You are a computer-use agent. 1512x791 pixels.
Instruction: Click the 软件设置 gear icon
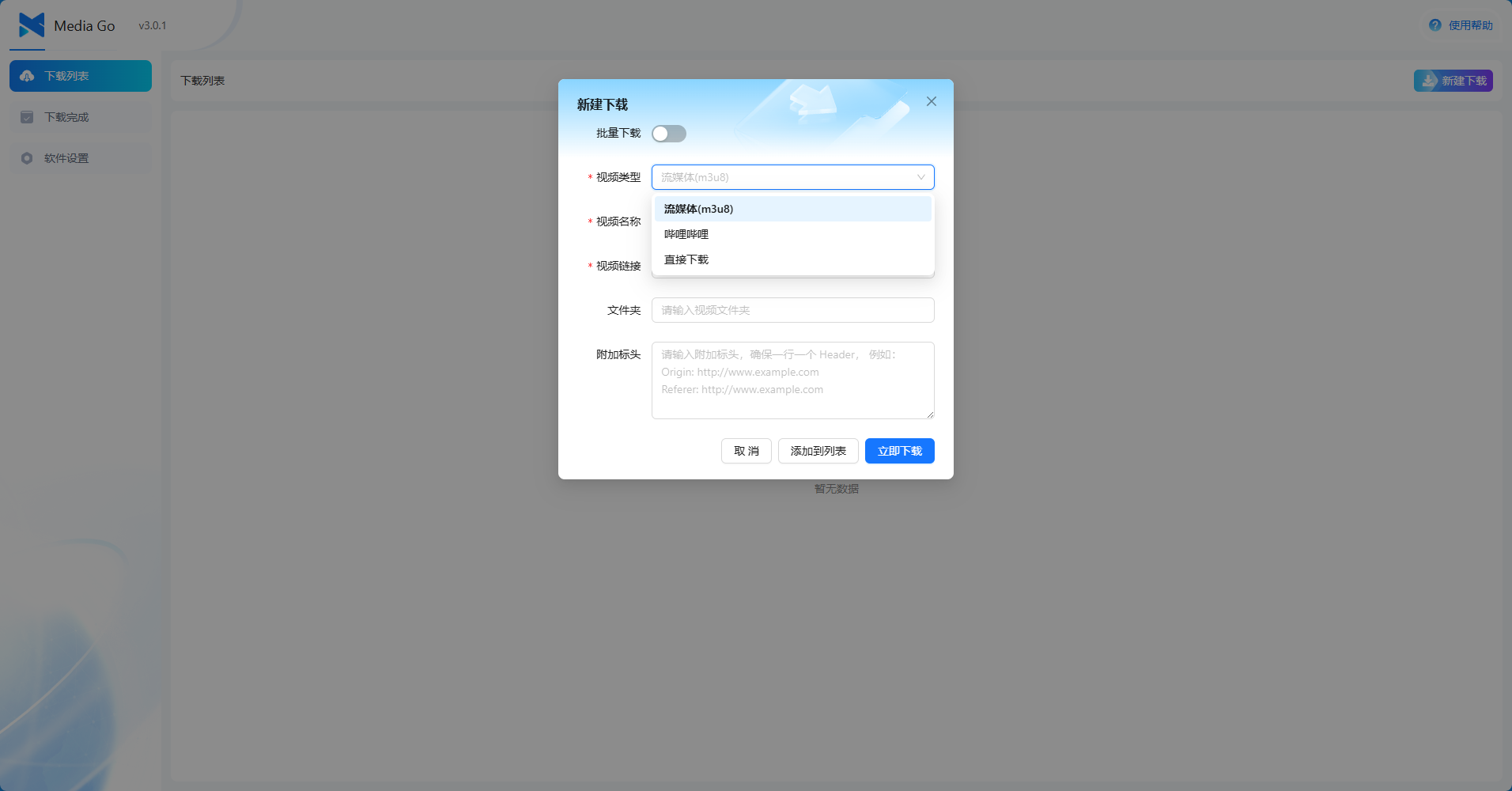click(27, 158)
